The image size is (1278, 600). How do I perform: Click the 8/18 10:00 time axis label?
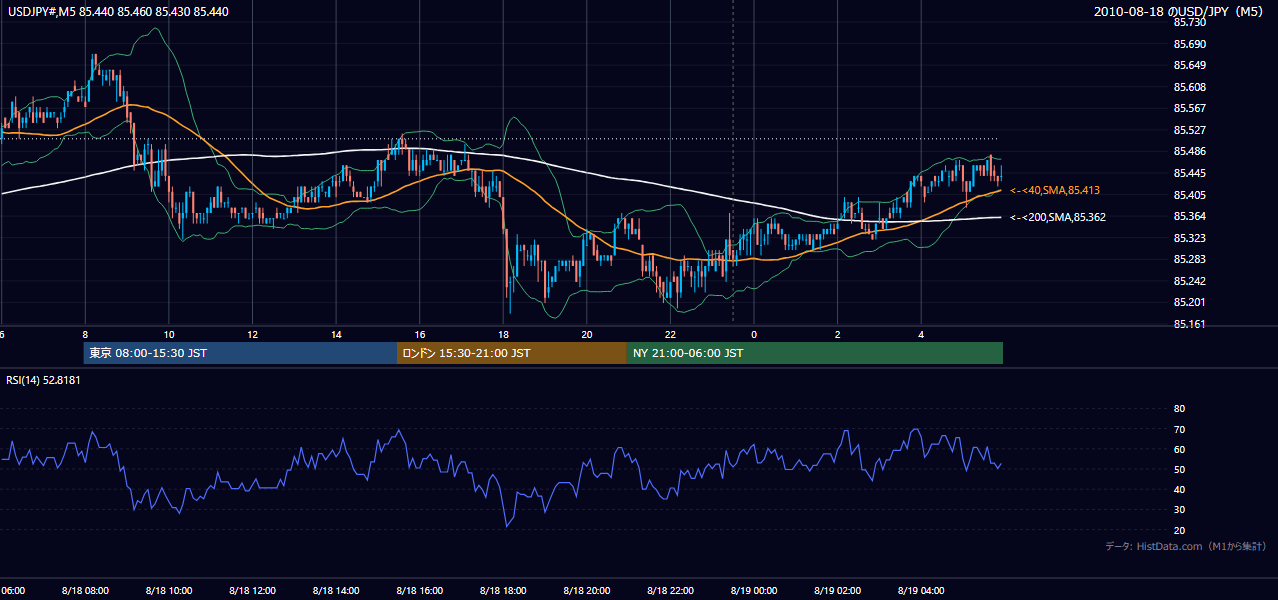168,590
